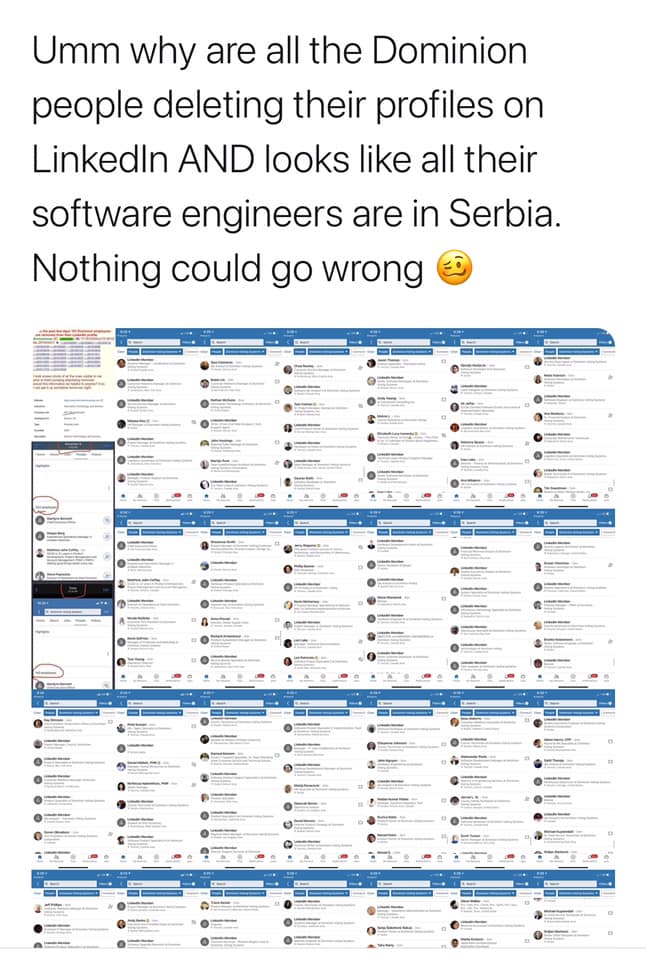Click the yellow highlighted note at collage top-left

pos(73,359)
